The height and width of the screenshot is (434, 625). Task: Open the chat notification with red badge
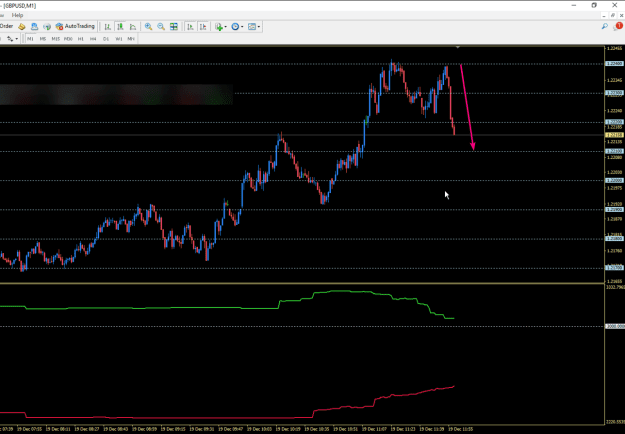[618, 26]
